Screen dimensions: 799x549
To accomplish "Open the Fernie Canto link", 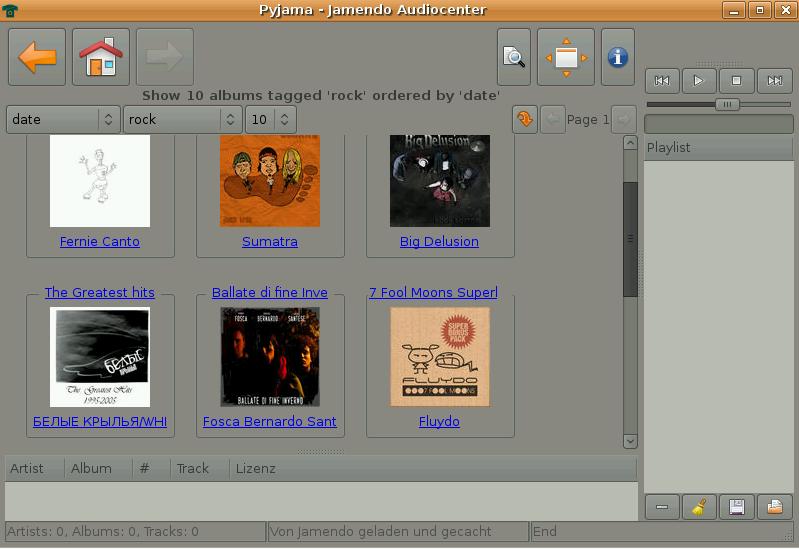I will (99, 242).
